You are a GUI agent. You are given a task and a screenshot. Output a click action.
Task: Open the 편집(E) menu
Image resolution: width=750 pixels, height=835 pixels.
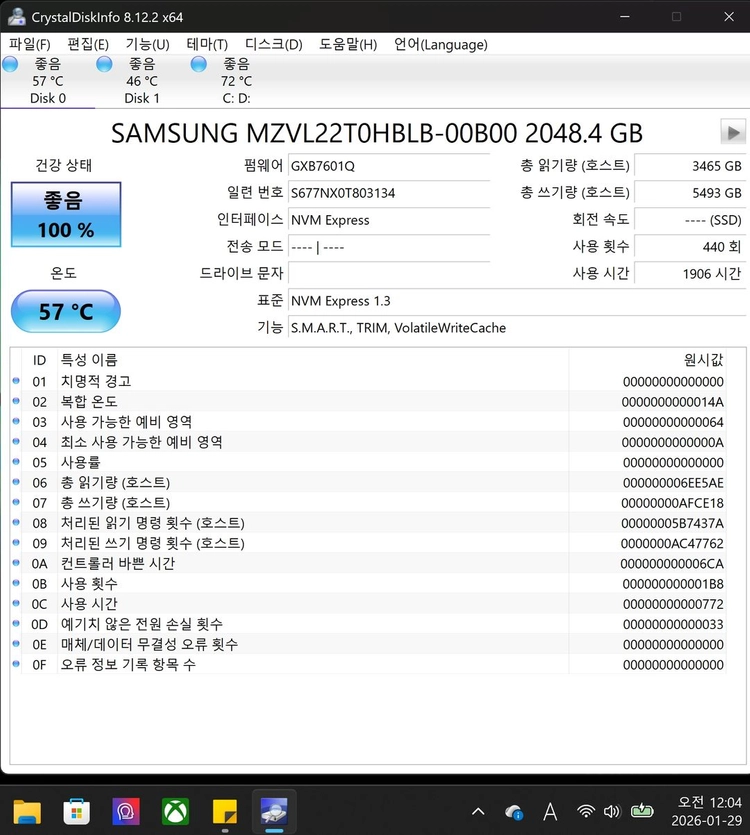coord(88,44)
